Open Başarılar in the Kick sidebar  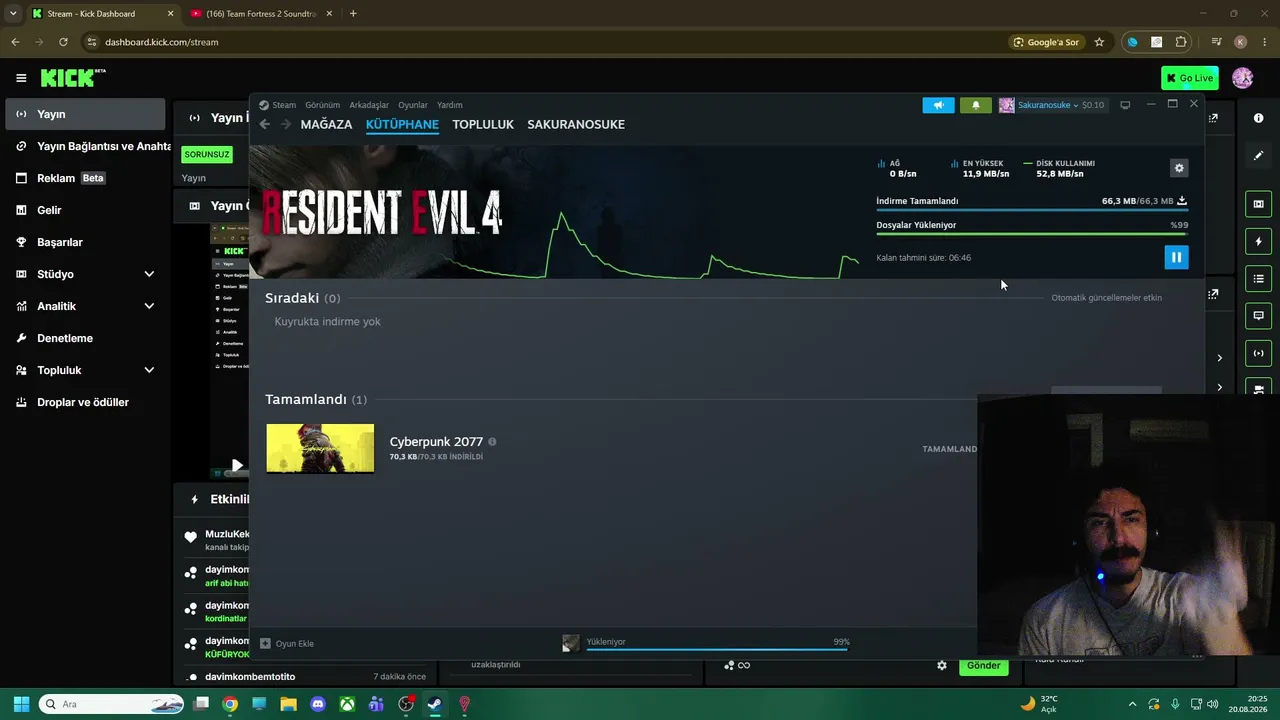point(85,242)
